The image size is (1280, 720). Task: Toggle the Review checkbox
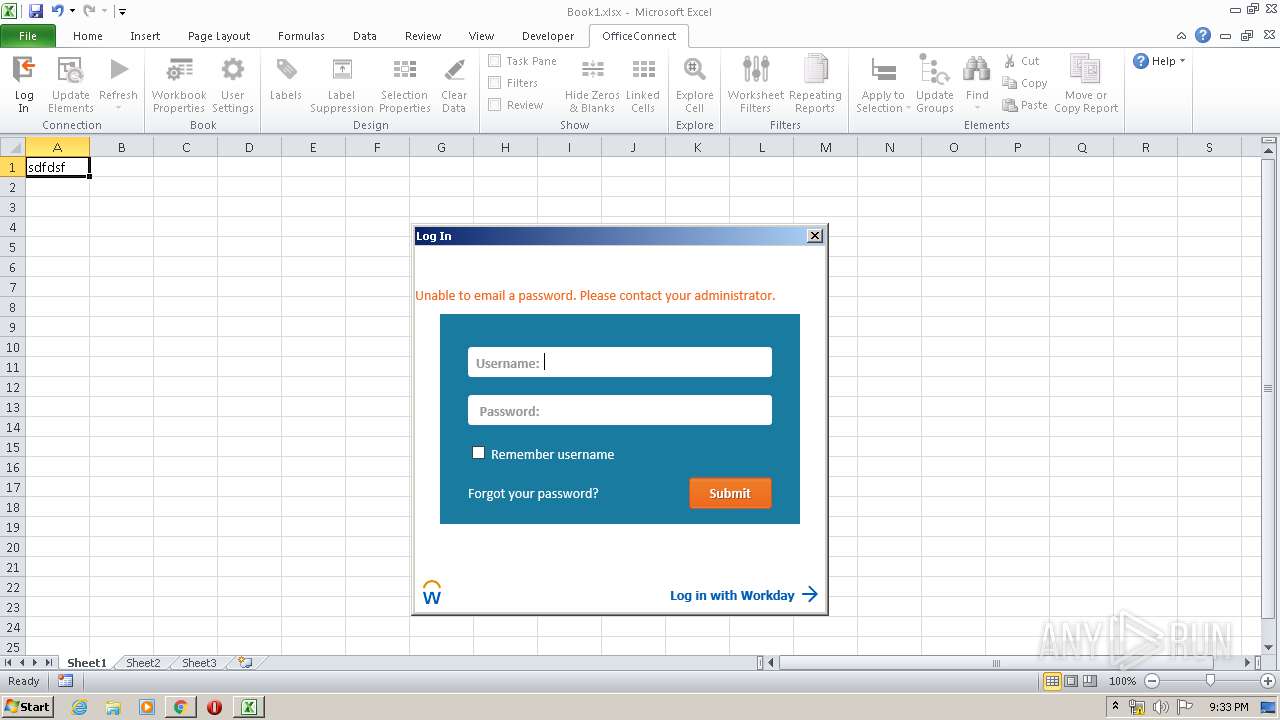[494, 105]
